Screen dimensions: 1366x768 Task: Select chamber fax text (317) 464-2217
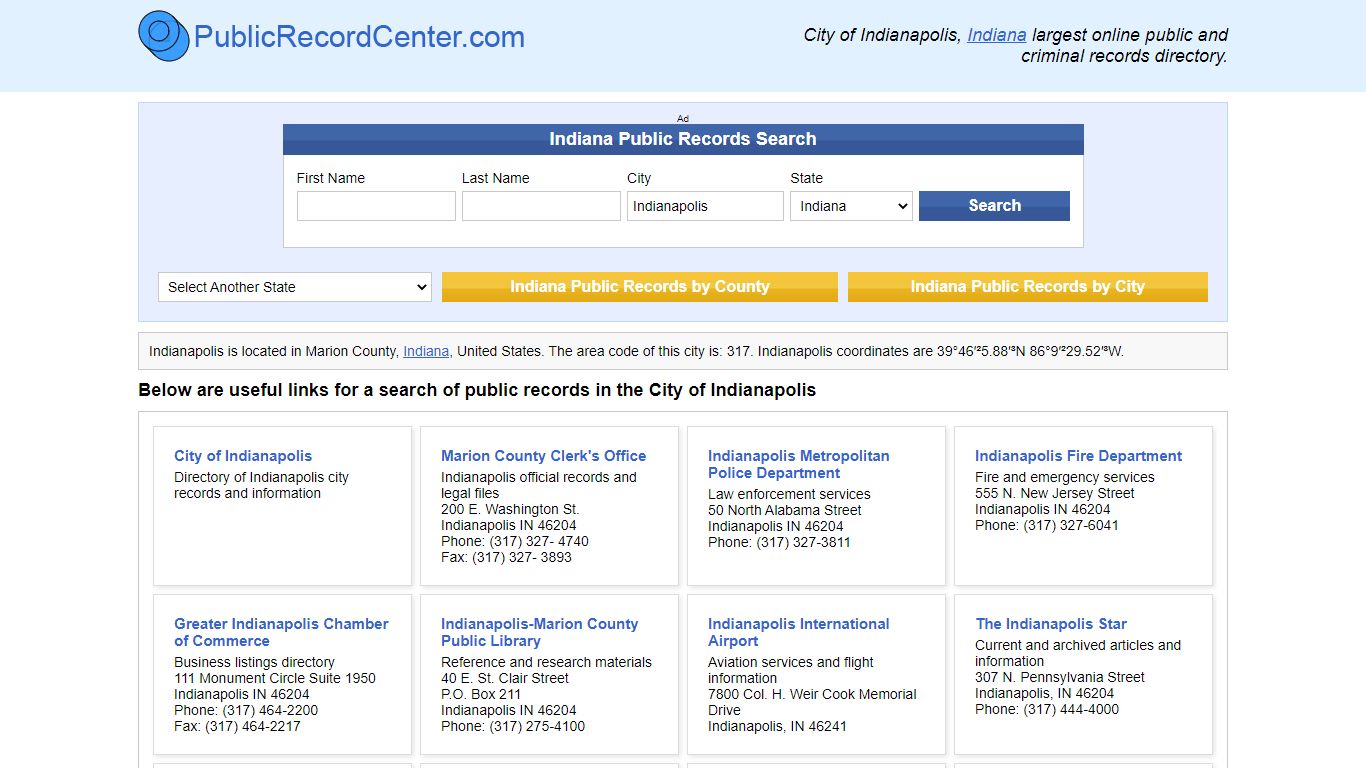253,726
